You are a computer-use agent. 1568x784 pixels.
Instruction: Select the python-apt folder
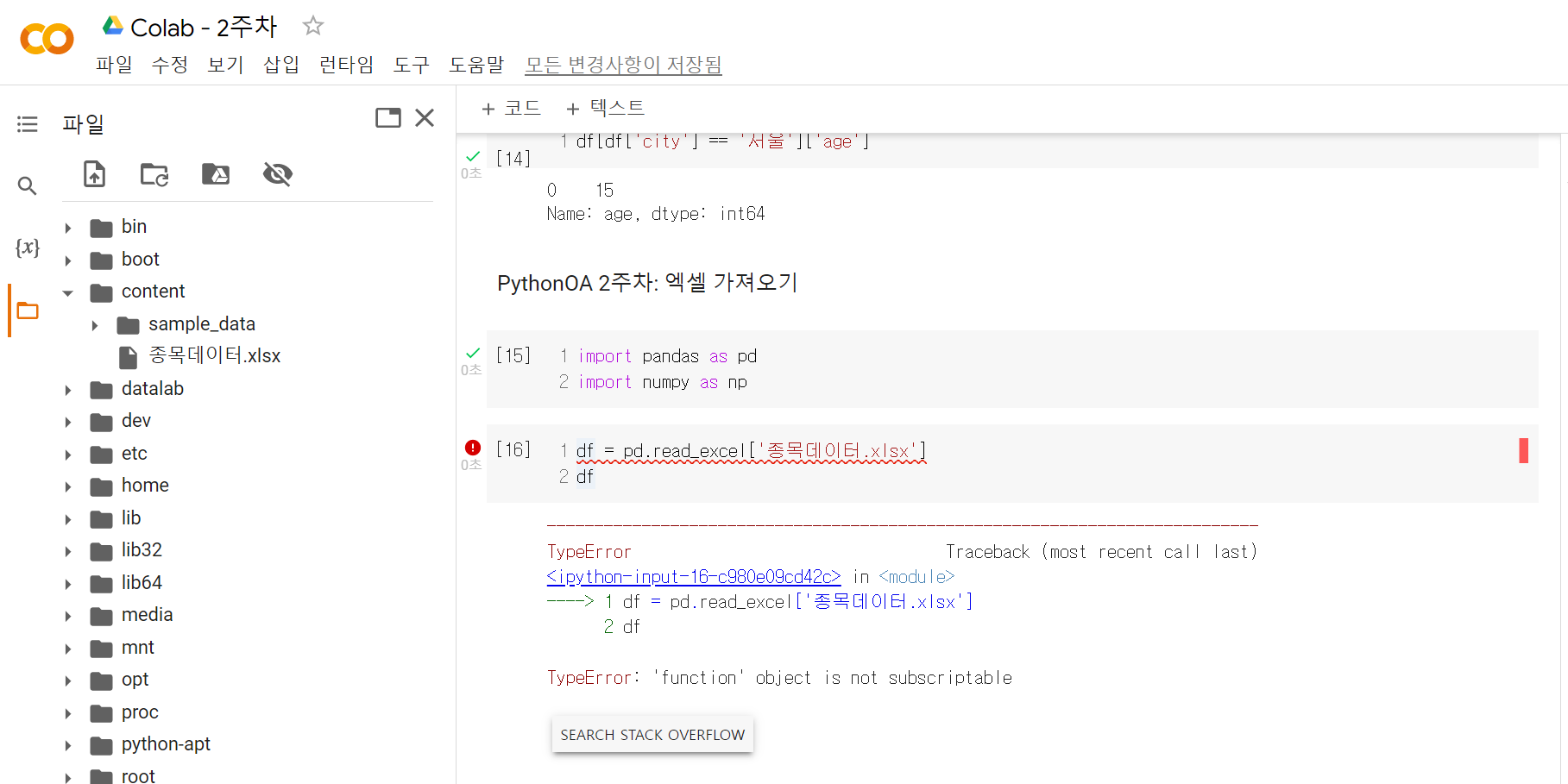pos(166,744)
